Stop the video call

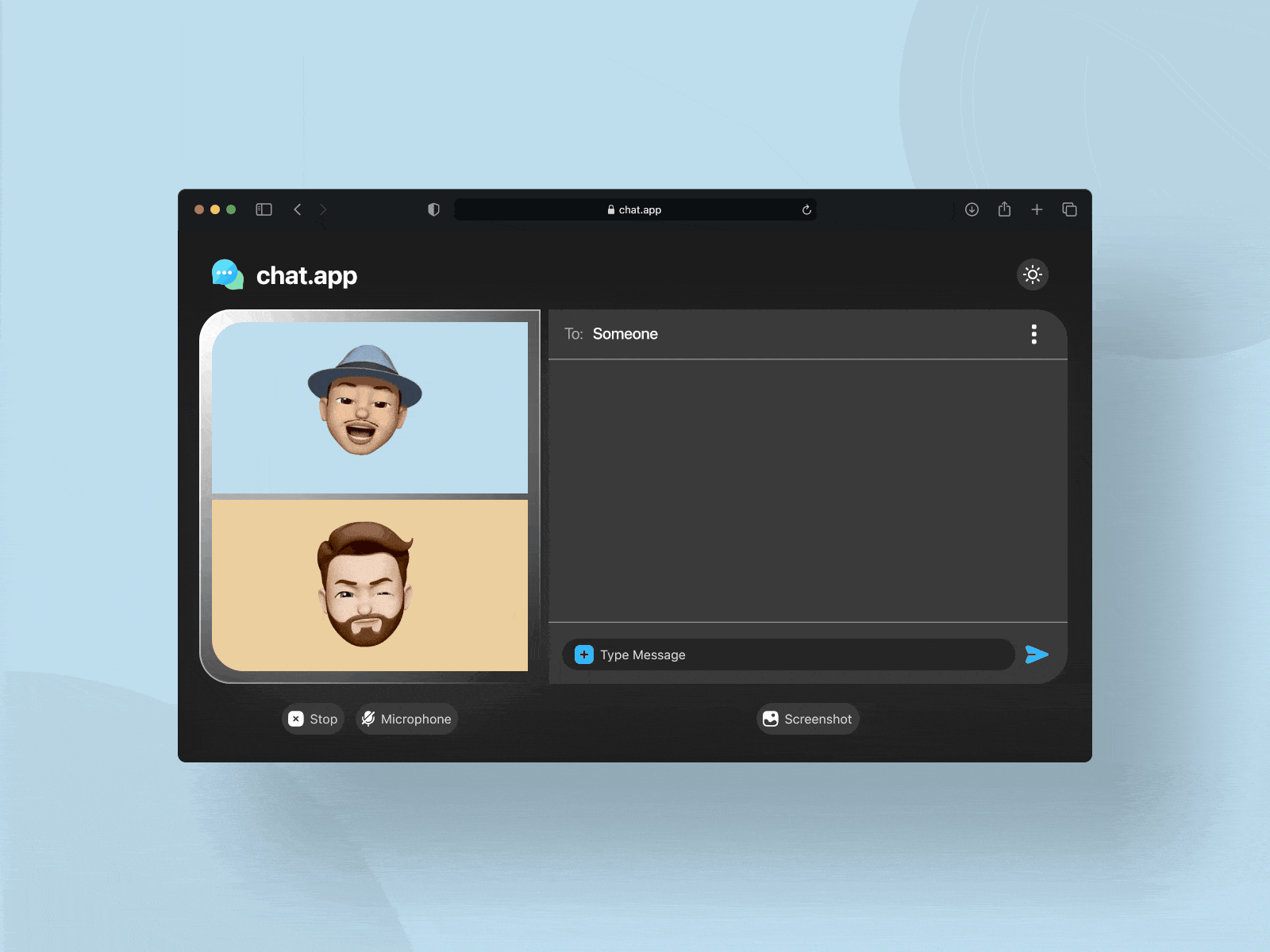pos(313,719)
